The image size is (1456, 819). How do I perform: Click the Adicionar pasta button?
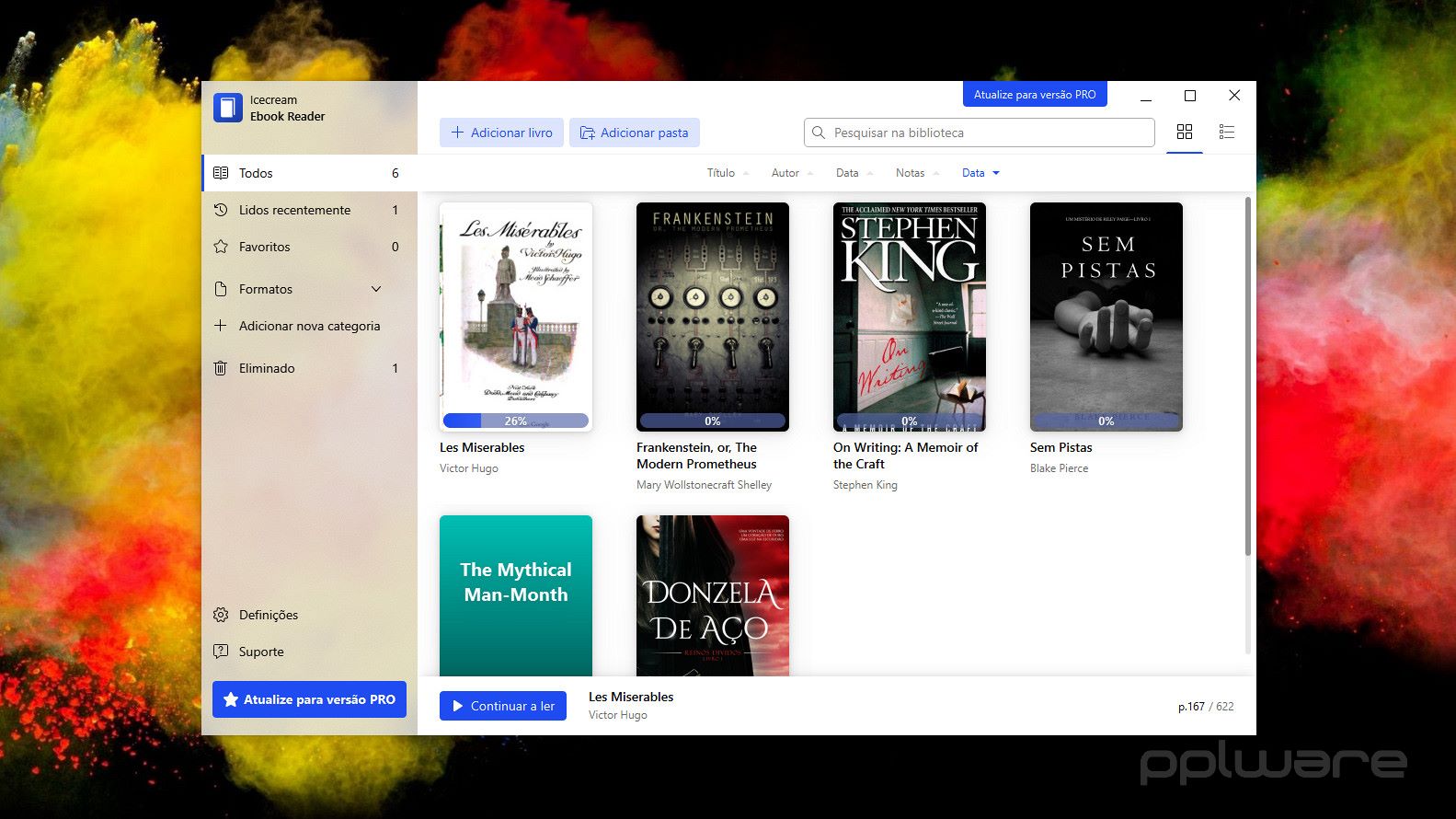(635, 133)
